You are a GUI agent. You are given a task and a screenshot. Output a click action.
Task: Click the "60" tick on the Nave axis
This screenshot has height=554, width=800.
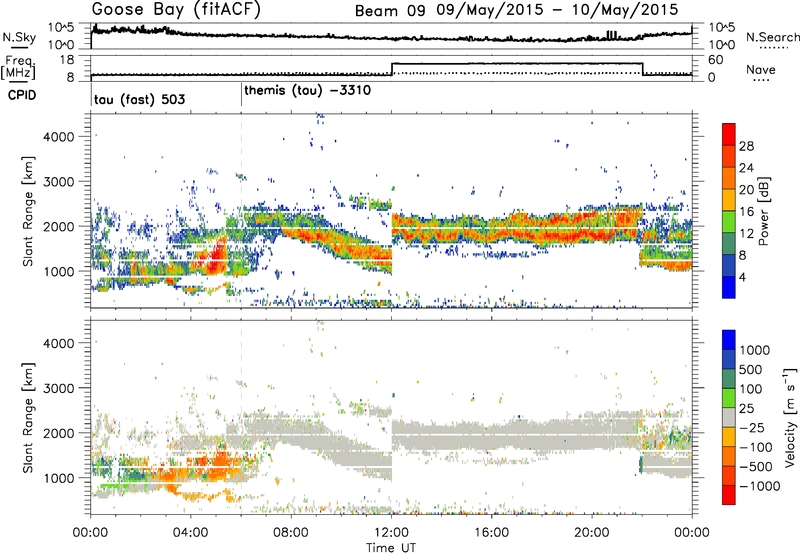(716, 60)
